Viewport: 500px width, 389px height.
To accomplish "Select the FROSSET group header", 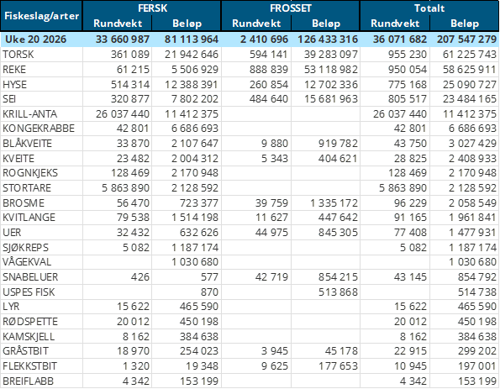I will pyautogui.click(x=290, y=8).
